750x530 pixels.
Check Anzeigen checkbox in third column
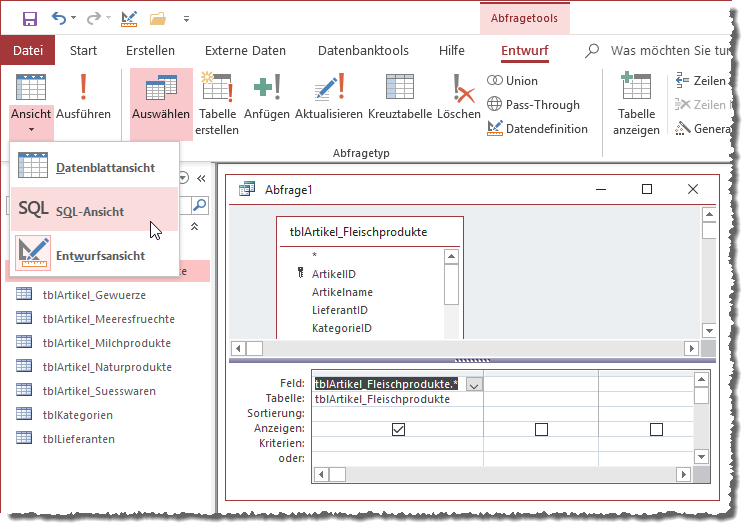(x=656, y=429)
